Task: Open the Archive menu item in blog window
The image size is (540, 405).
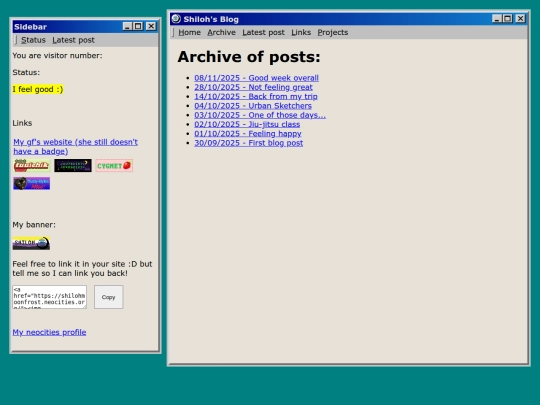Action: point(221,32)
